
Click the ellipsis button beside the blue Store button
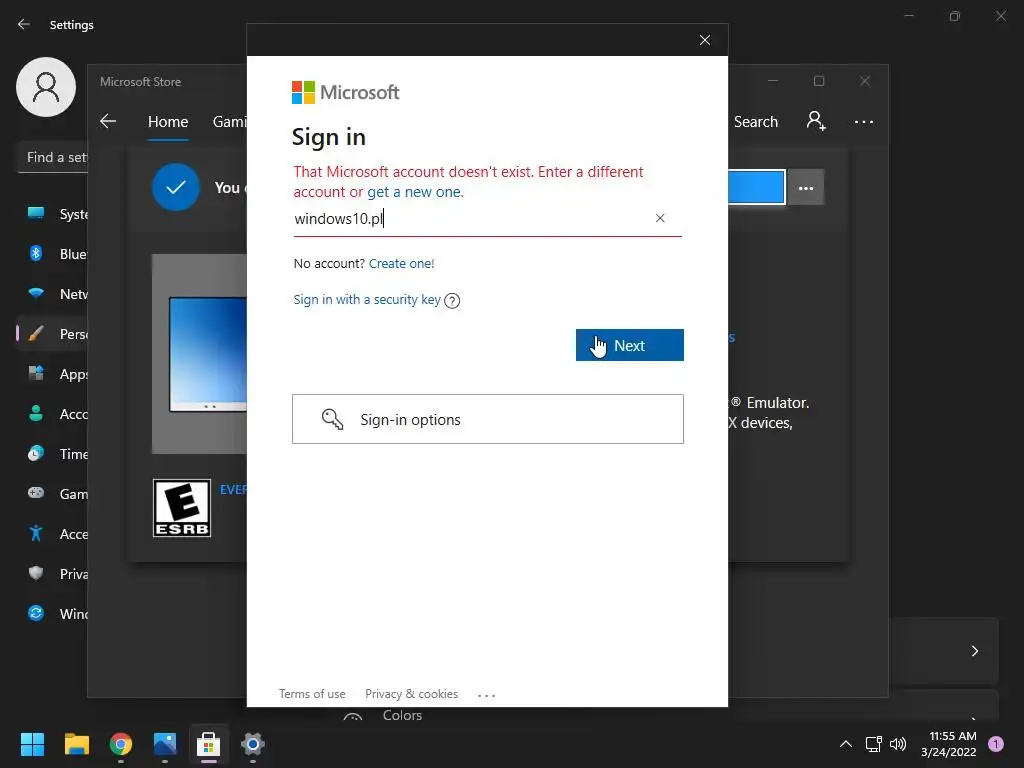(806, 188)
